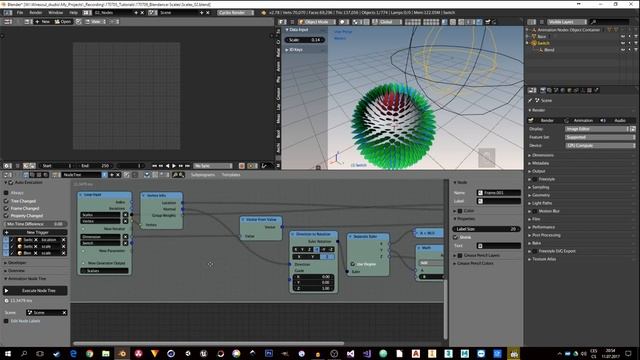Click the Animation render button

coord(580,120)
